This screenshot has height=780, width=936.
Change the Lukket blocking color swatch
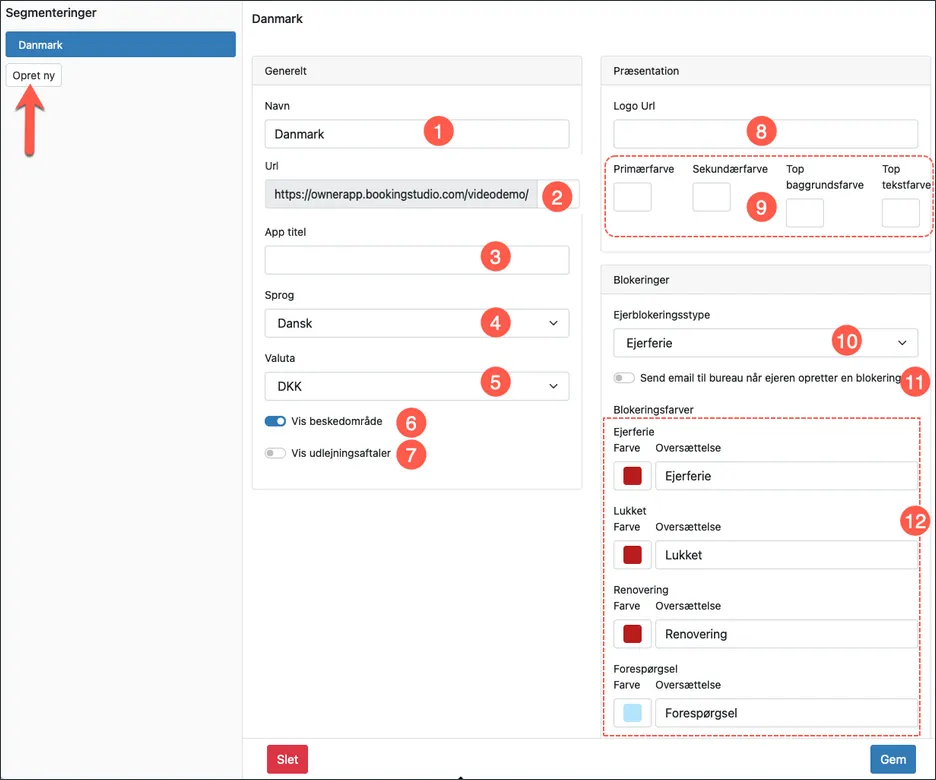click(632, 555)
